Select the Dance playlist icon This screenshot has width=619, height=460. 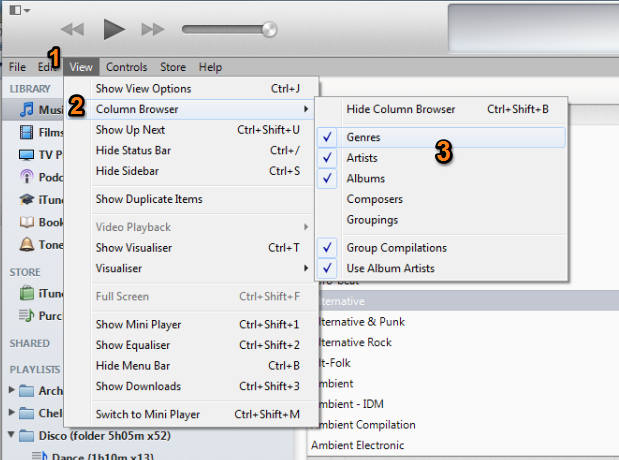pos(39,456)
